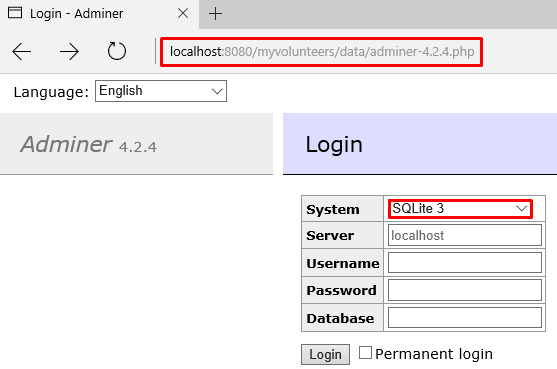
Task: Click the address bar showing adminer-4.2.4.php
Action: (x=321, y=52)
